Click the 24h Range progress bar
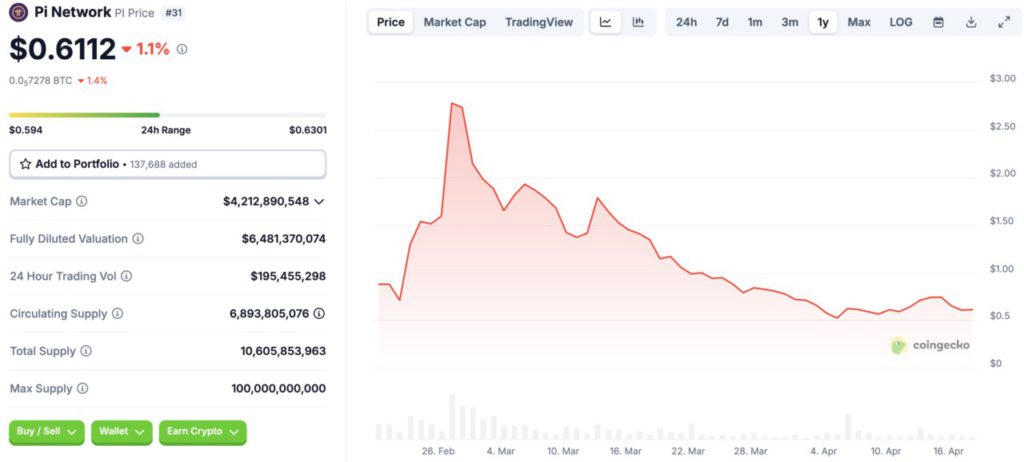The width and height of the screenshot is (1024, 462). [x=168, y=115]
